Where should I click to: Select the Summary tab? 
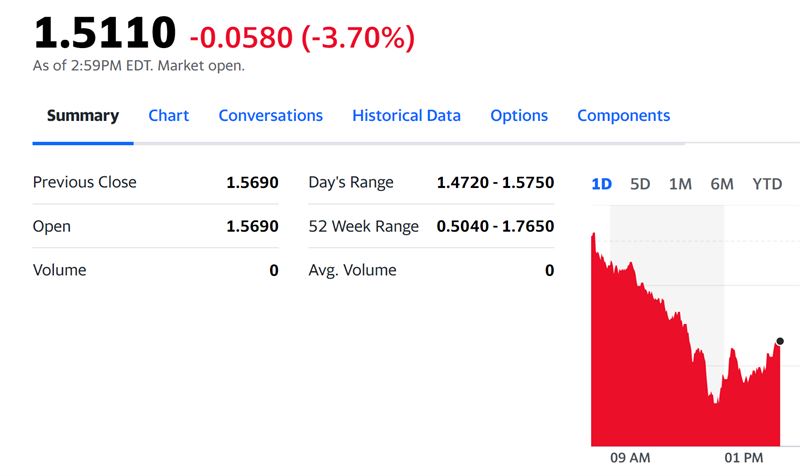point(83,116)
